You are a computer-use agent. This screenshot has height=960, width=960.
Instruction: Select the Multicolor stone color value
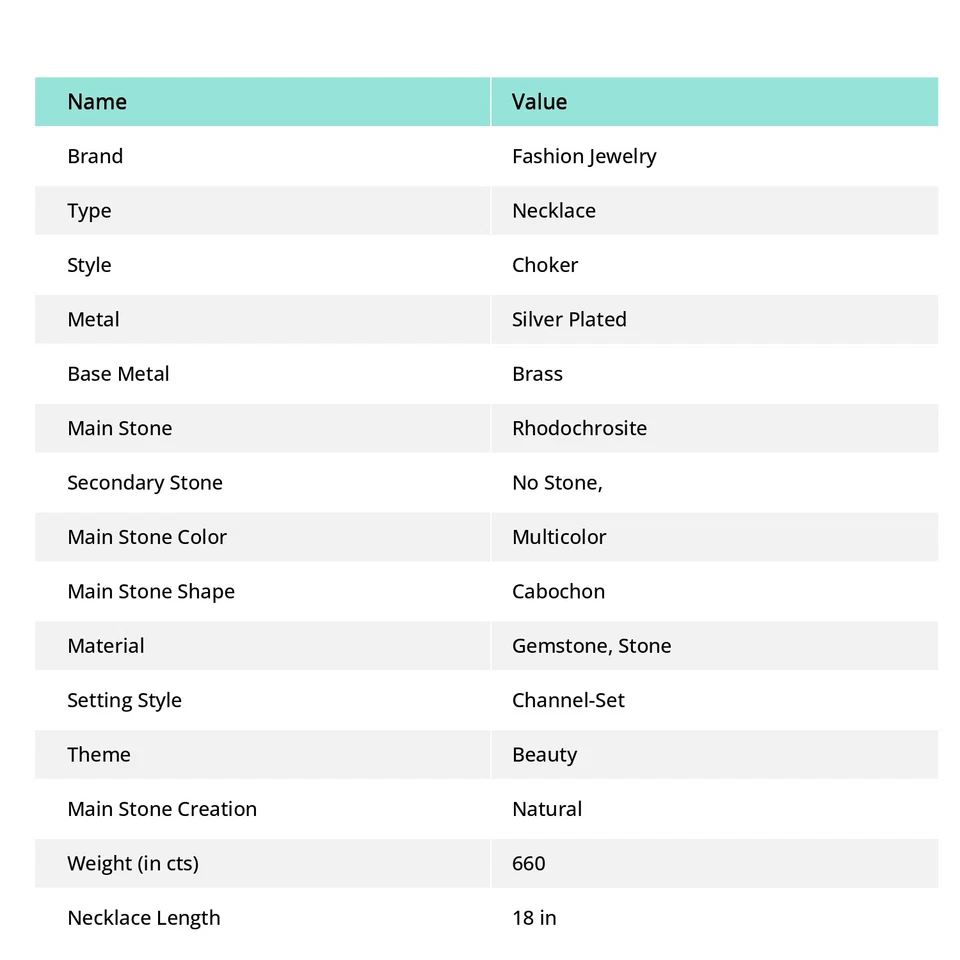coord(559,537)
